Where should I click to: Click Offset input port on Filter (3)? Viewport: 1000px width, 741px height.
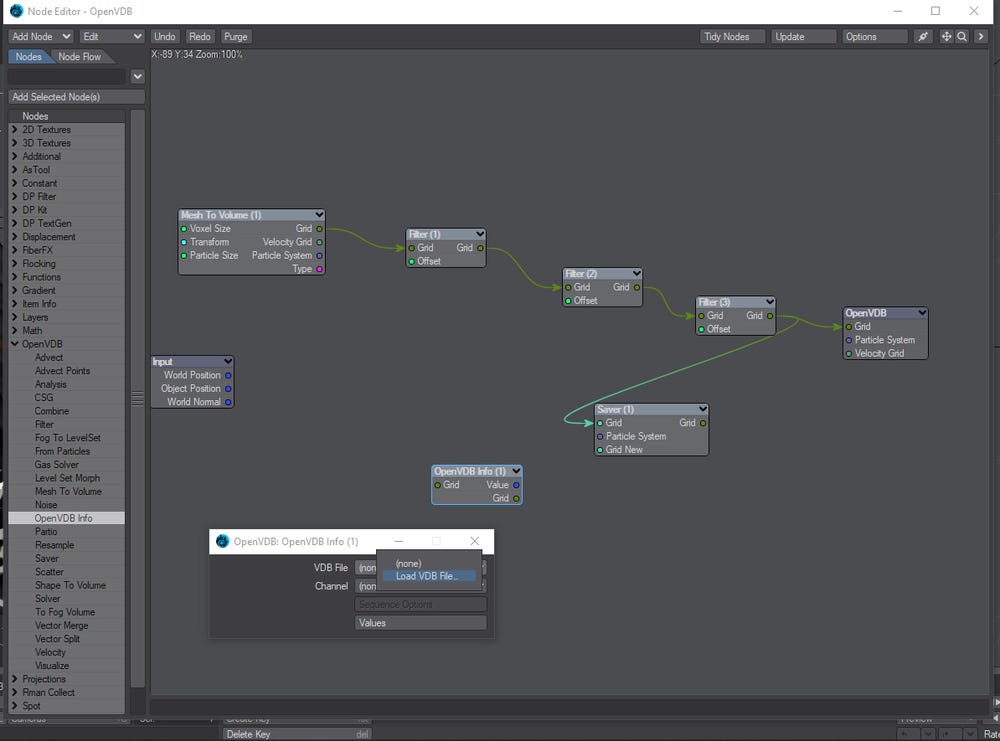coord(702,329)
